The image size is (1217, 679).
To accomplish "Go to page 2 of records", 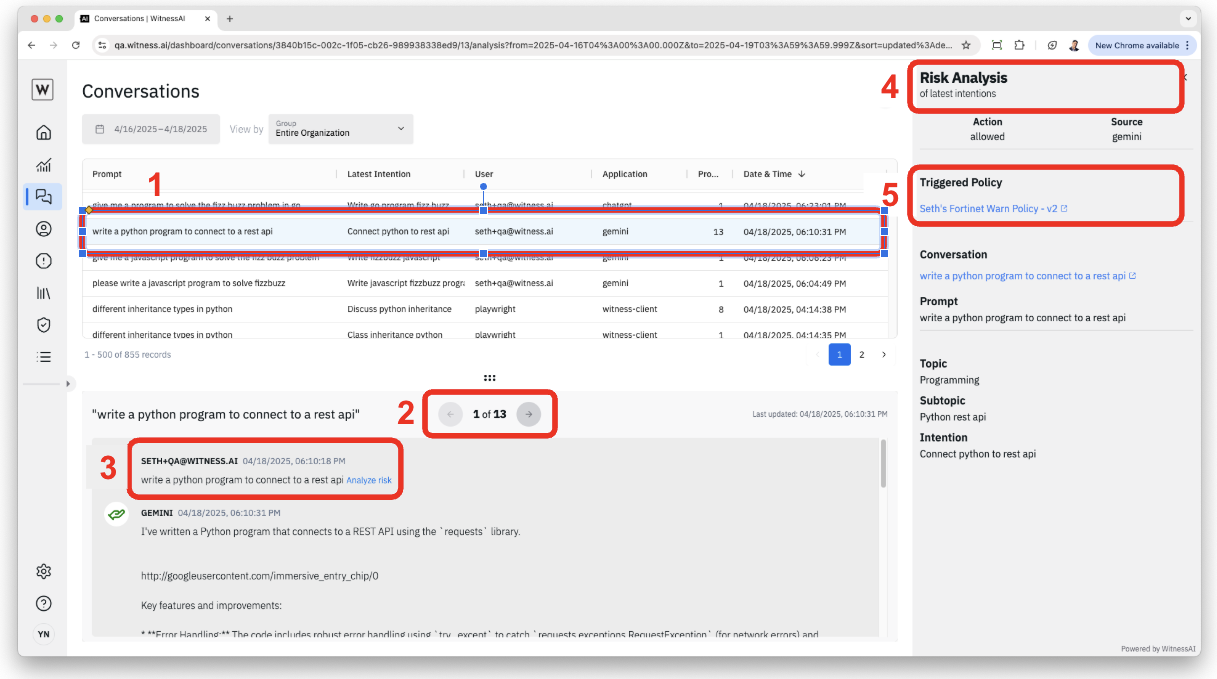I will click(x=862, y=354).
